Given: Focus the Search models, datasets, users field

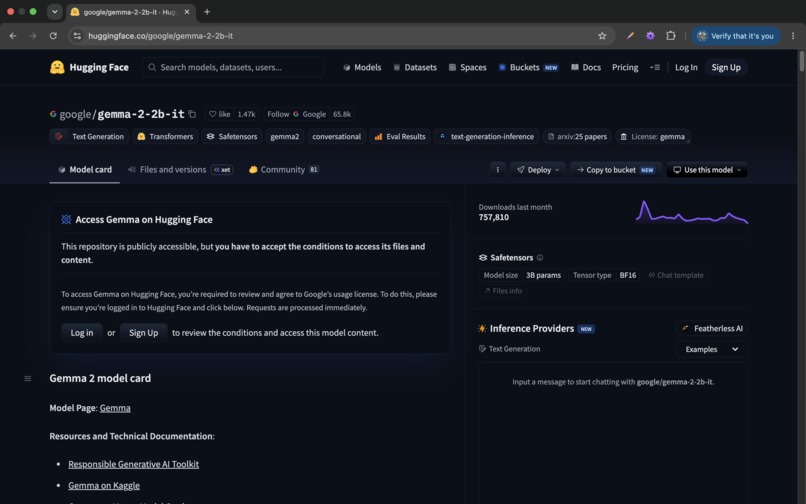Looking at the screenshot, I should 233,67.
